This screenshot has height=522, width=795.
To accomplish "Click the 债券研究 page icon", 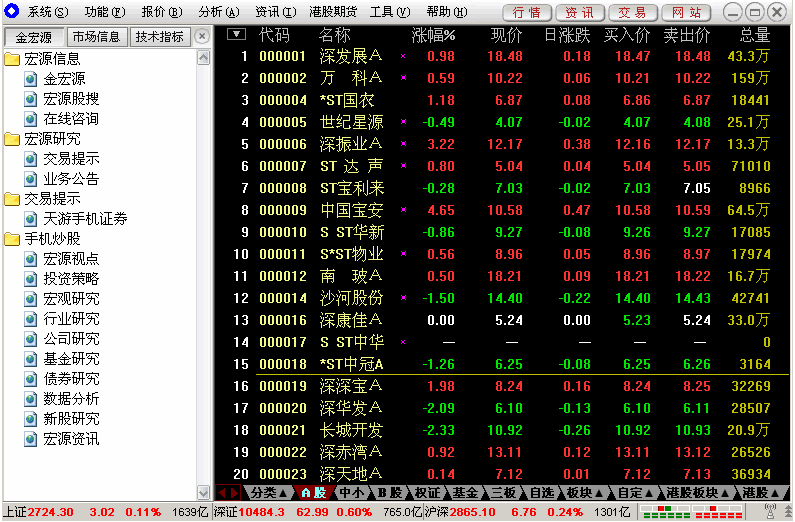I will coord(31,379).
